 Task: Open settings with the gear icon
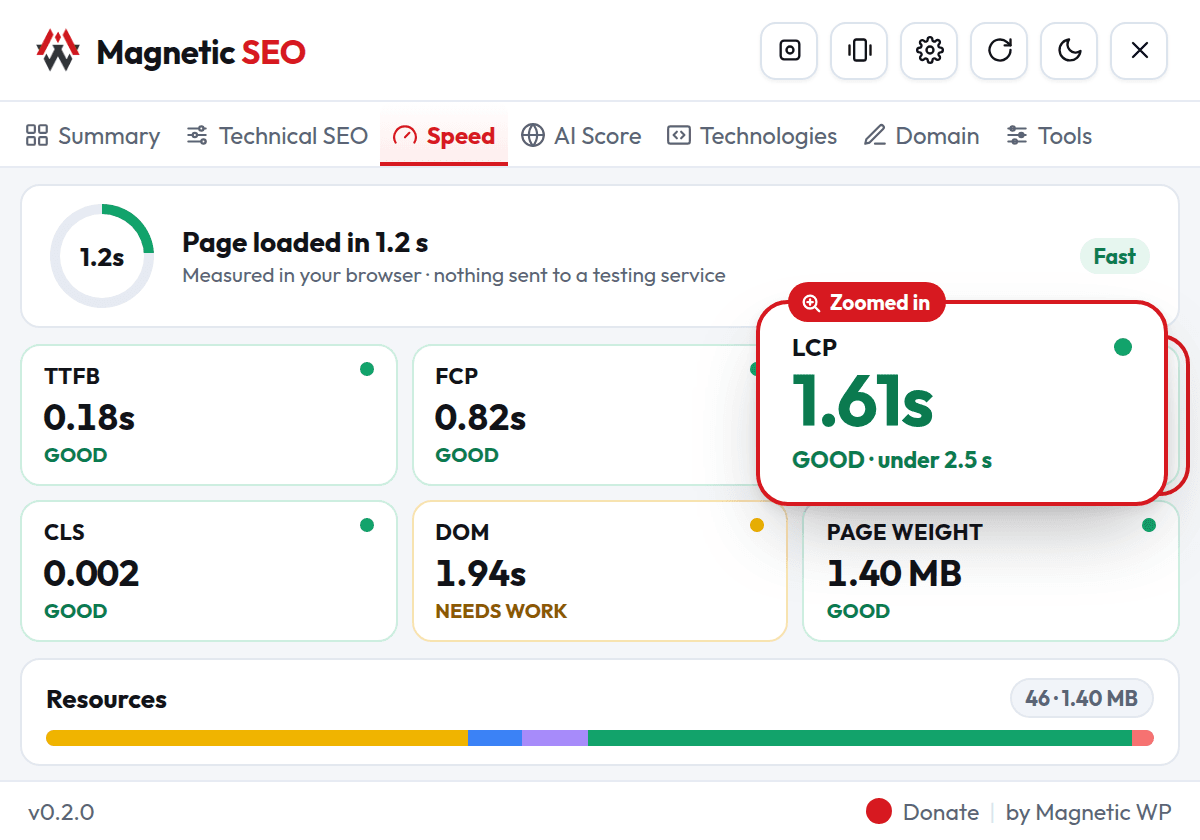point(930,50)
